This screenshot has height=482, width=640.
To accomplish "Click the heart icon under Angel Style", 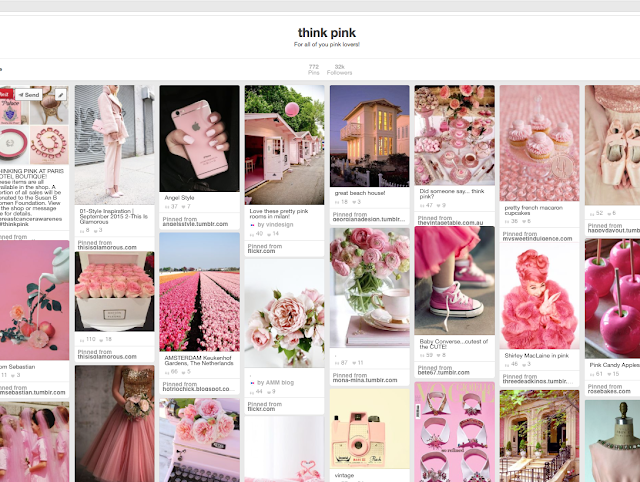I will pyautogui.click(x=183, y=207).
